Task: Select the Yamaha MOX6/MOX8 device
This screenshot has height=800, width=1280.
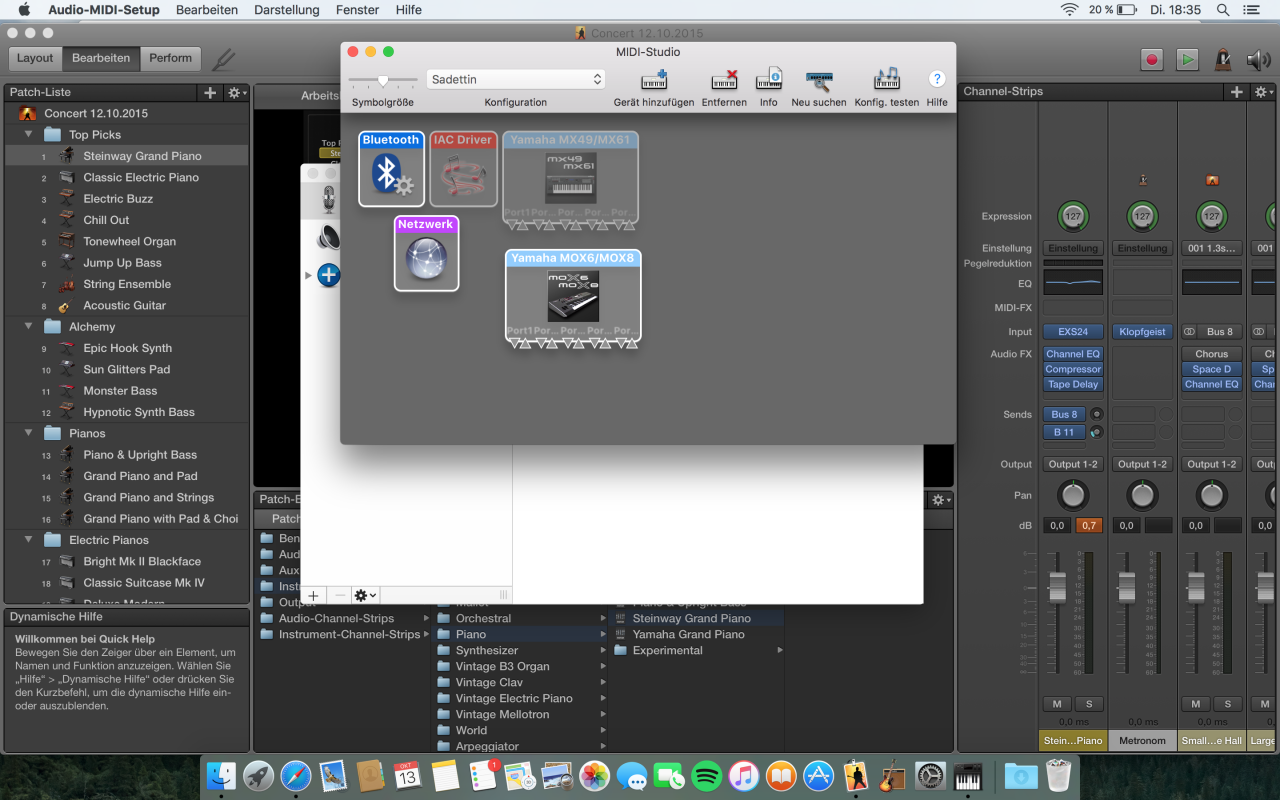Action: tap(573, 297)
